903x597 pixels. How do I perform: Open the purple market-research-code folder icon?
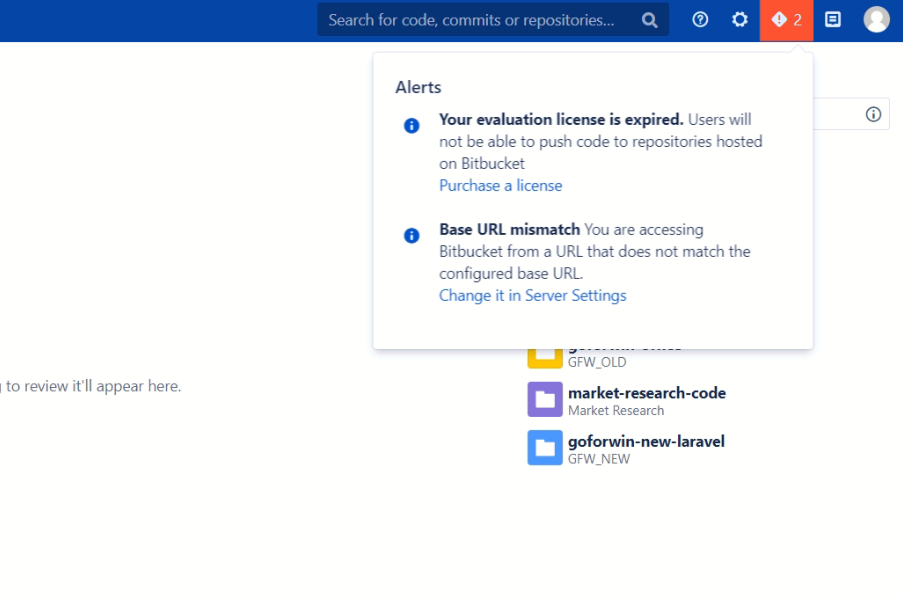click(x=545, y=400)
